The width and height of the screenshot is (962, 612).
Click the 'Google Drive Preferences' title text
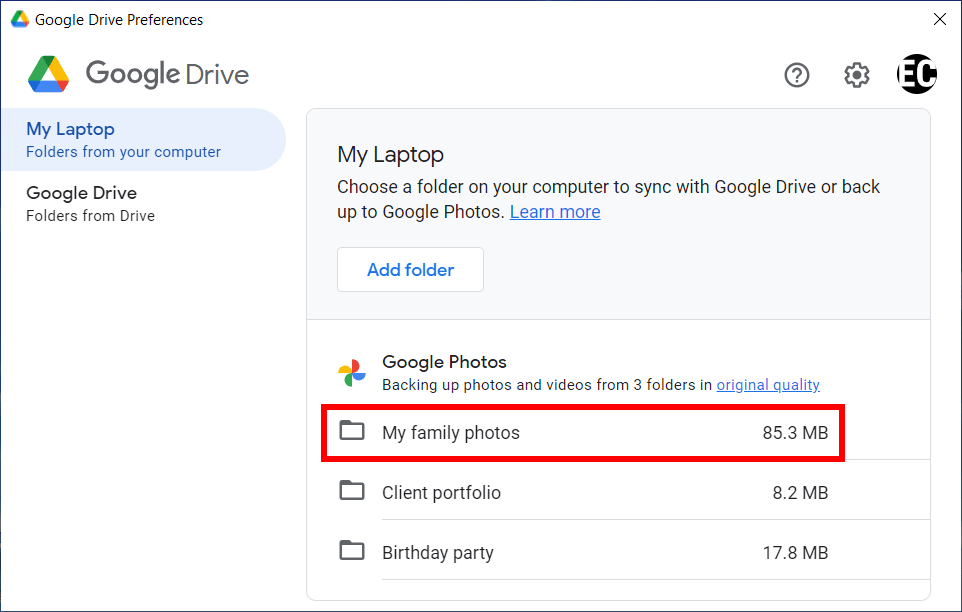pos(119,20)
